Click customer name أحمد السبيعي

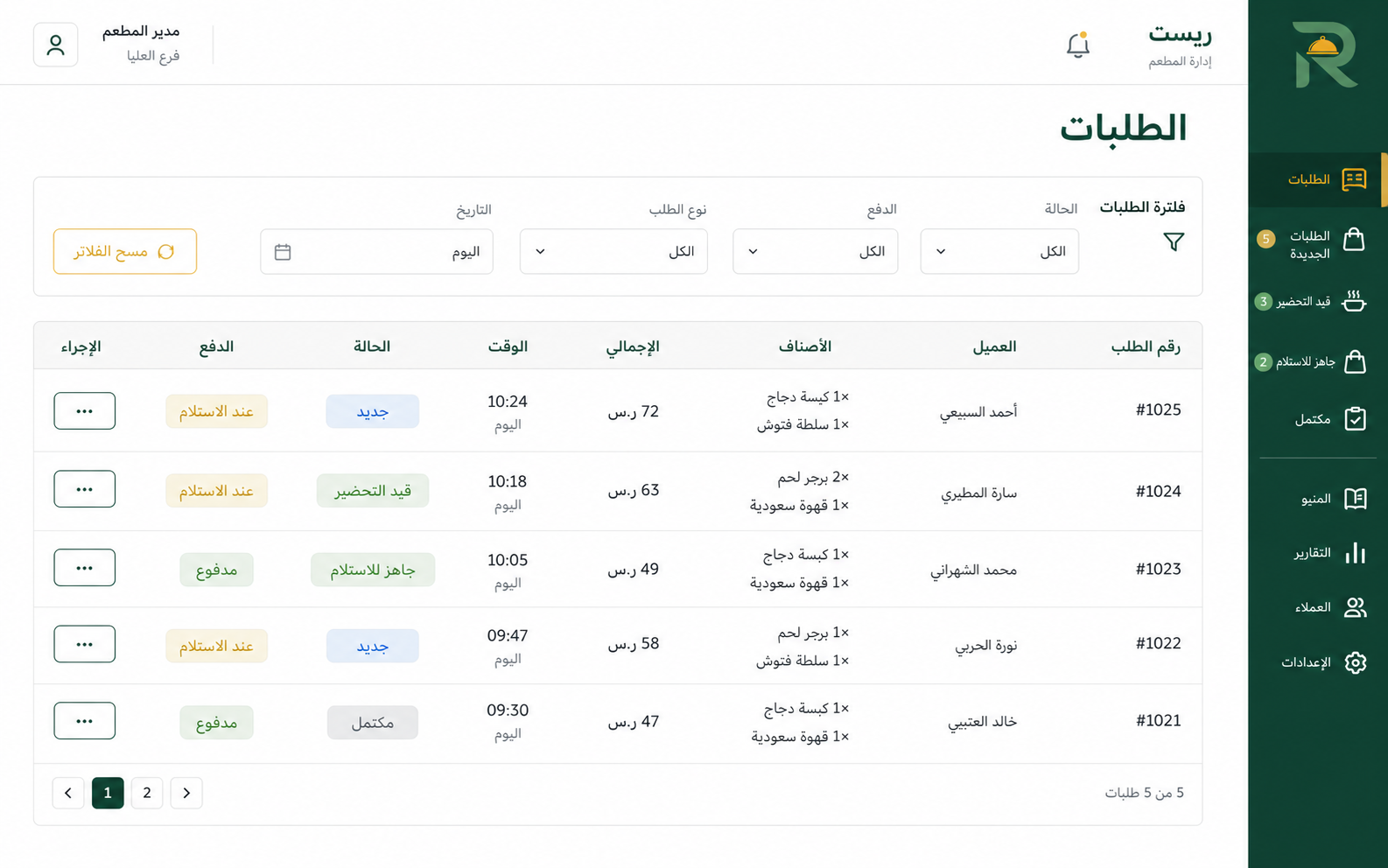pyautogui.click(x=978, y=412)
